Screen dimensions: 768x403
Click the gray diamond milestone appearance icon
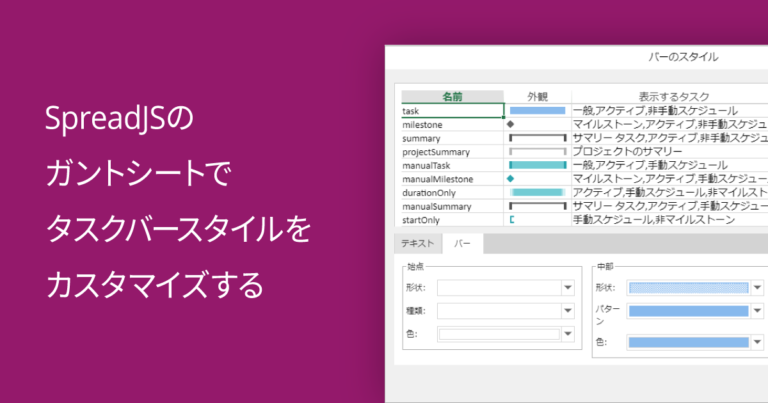510,124
